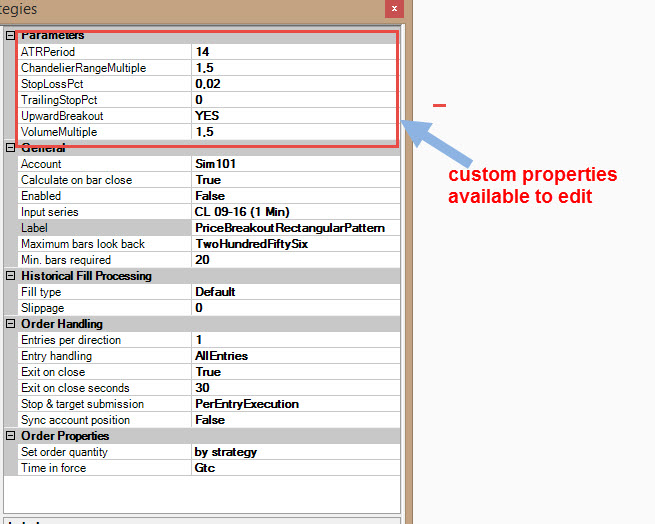Collapse the Historical Fill Processing section

(x=10, y=276)
